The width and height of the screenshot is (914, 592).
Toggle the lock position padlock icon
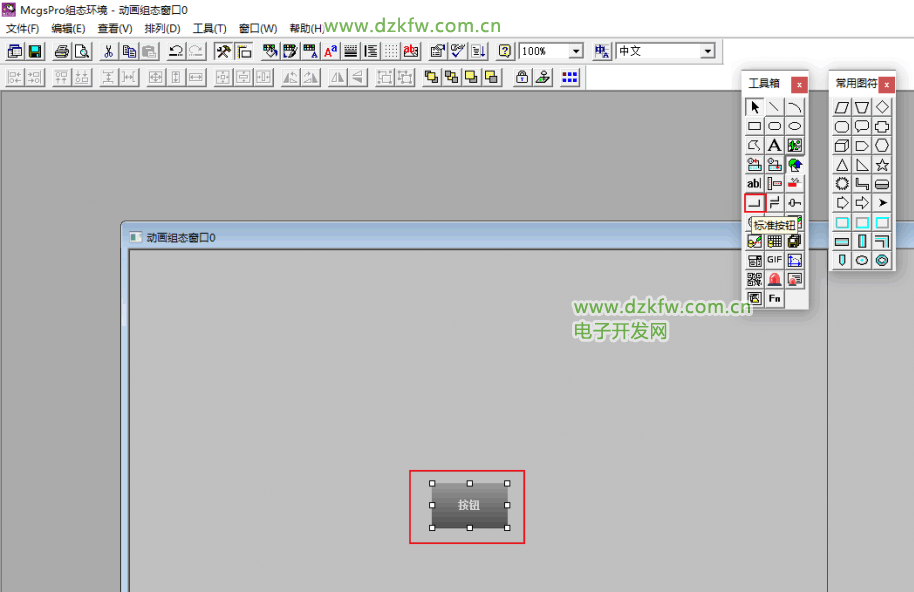click(x=521, y=77)
